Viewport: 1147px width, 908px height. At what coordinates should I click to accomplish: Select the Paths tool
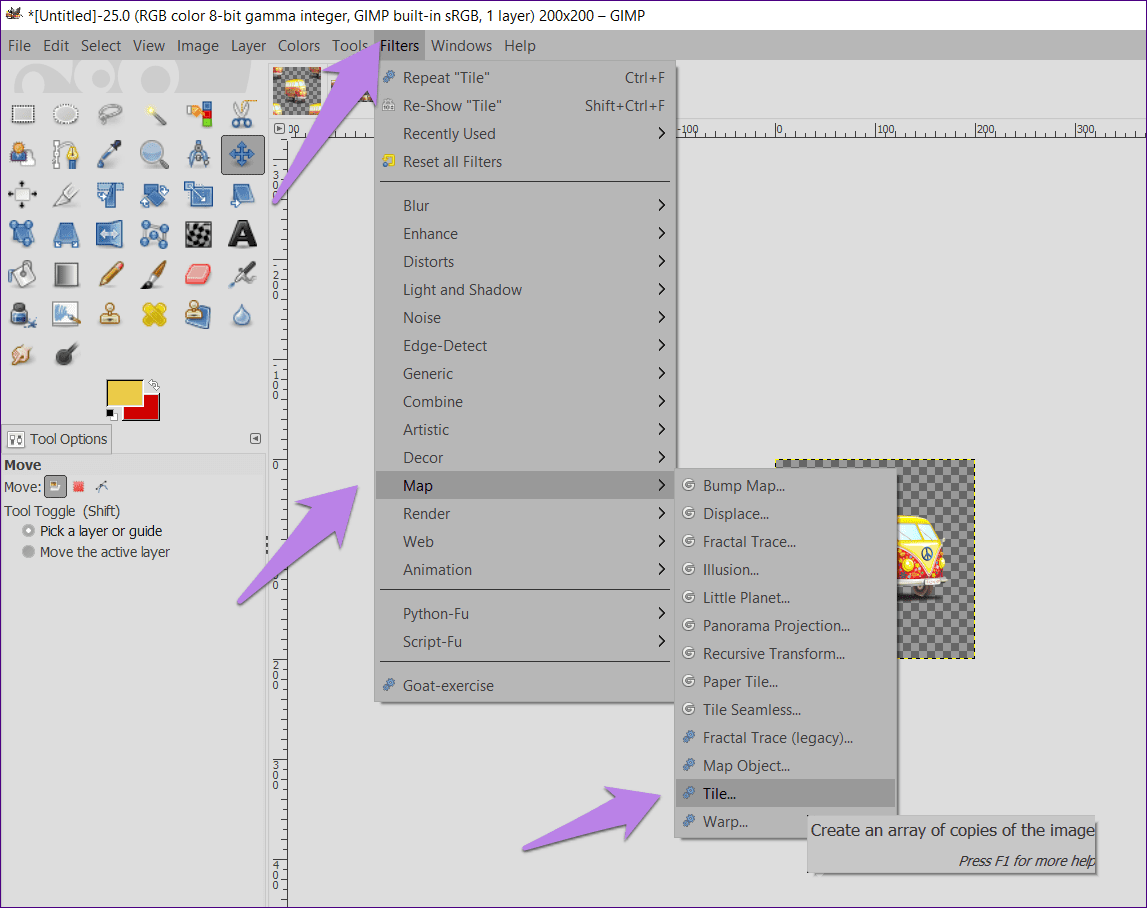[66, 154]
